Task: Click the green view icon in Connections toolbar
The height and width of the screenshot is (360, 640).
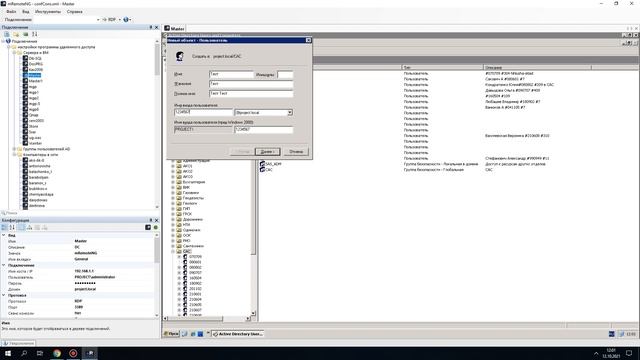Action: pos(25,34)
